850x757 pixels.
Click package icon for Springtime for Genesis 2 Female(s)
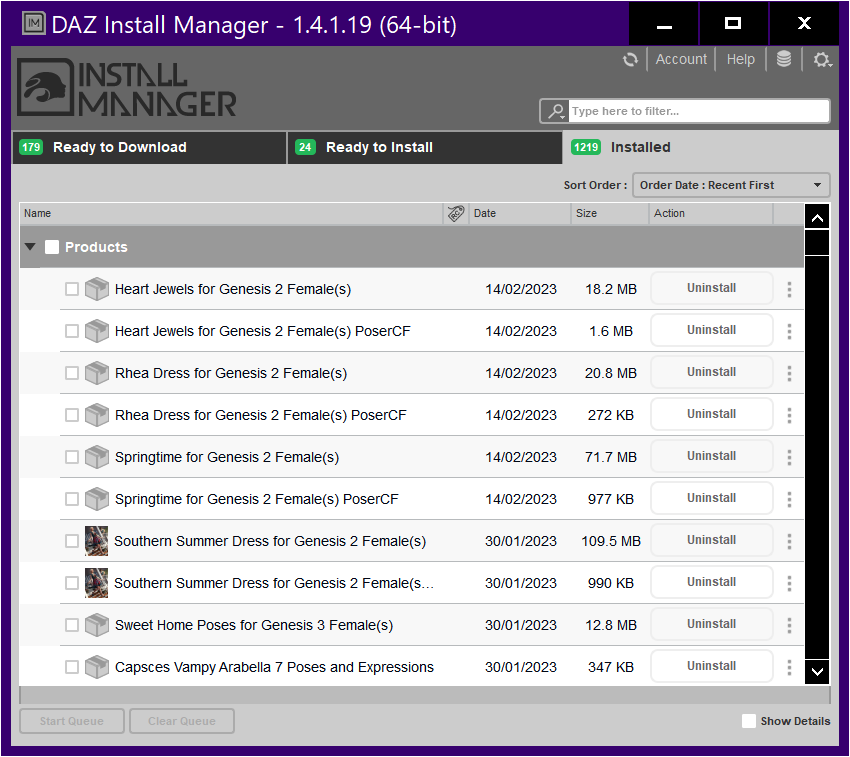point(97,457)
